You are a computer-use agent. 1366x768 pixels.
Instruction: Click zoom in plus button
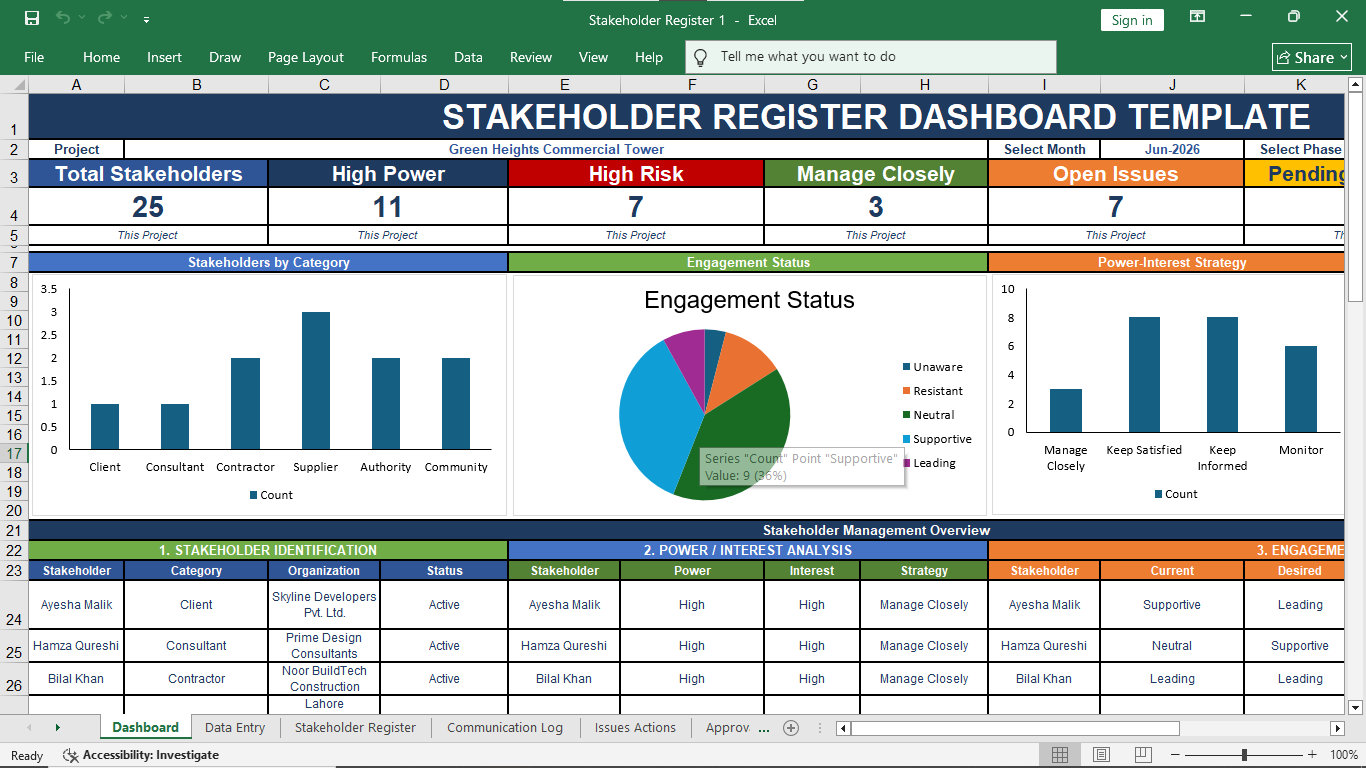[1312, 755]
